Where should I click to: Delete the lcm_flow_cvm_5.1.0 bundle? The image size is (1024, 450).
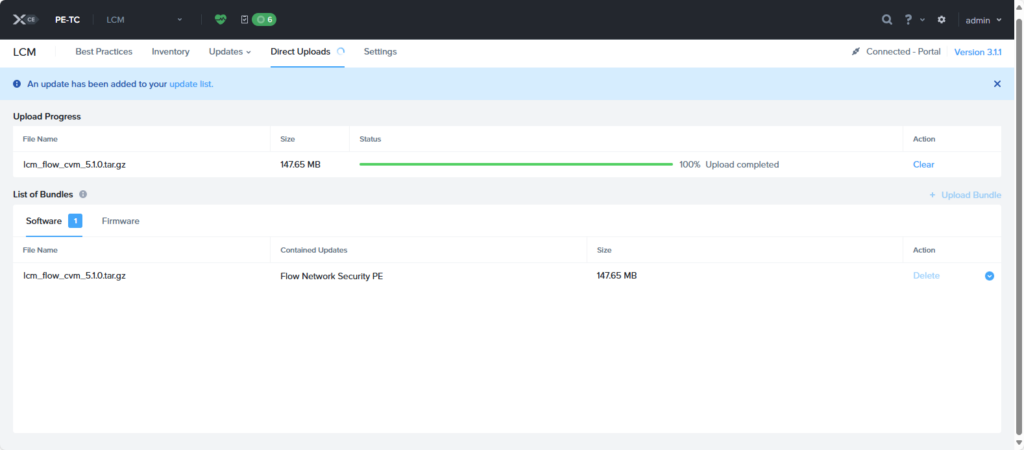[926, 276]
